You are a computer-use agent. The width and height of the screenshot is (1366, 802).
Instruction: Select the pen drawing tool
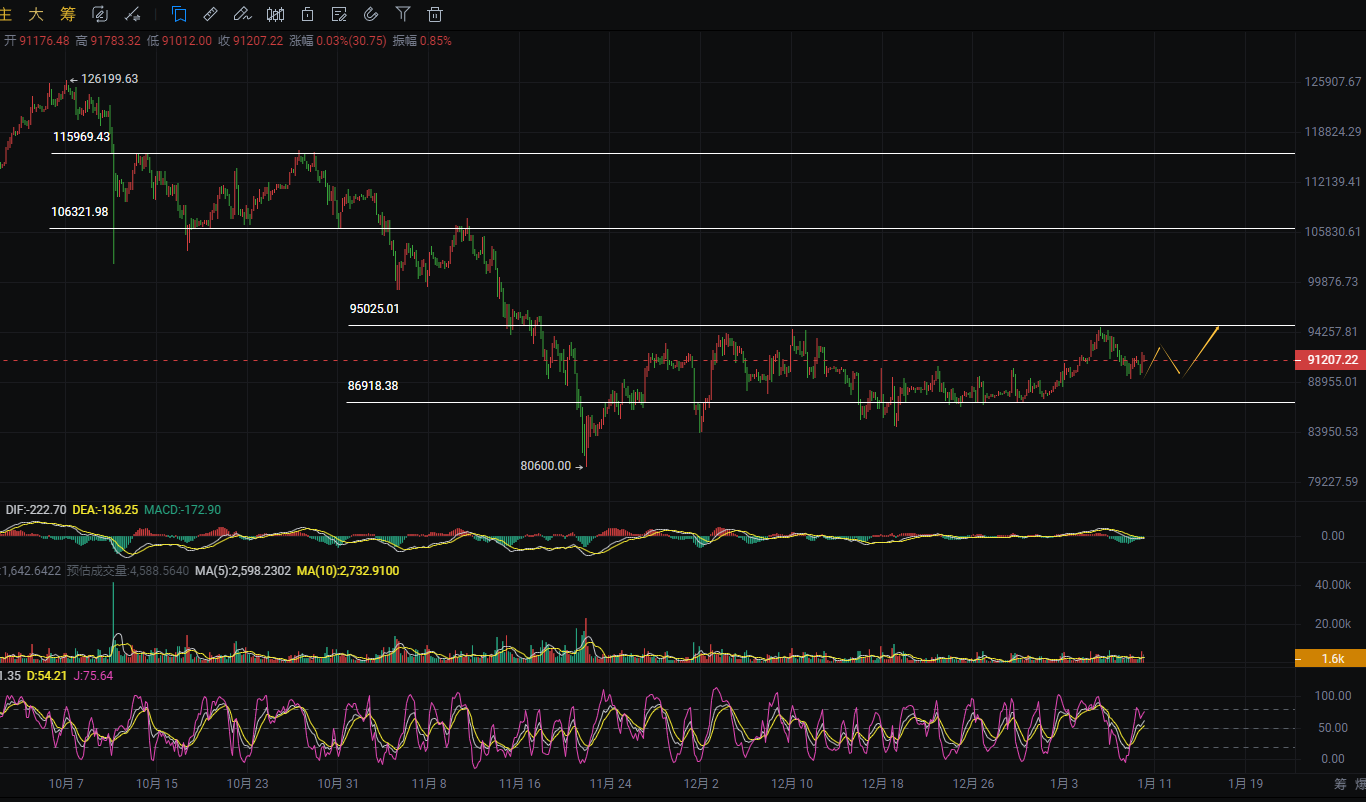pos(241,14)
